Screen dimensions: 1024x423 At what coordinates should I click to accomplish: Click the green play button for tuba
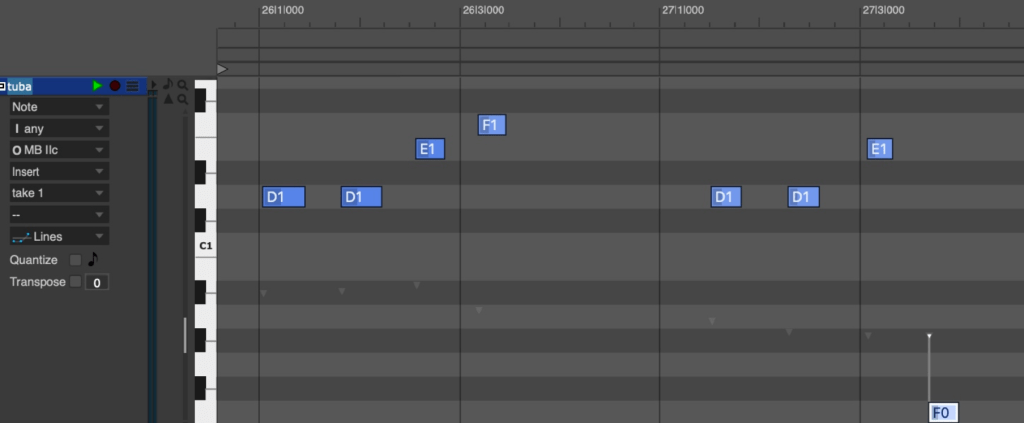(98, 86)
